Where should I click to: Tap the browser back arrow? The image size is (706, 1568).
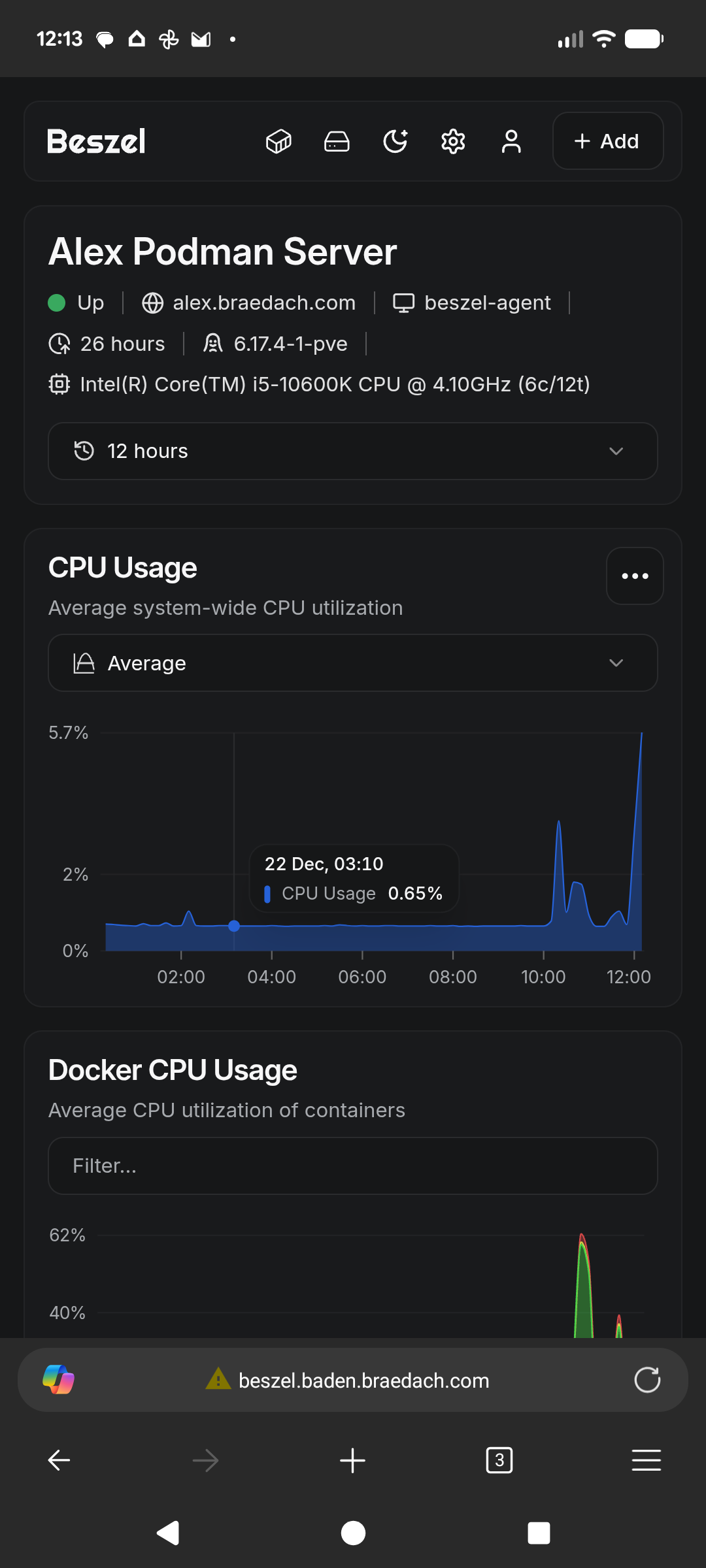(59, 1460)
